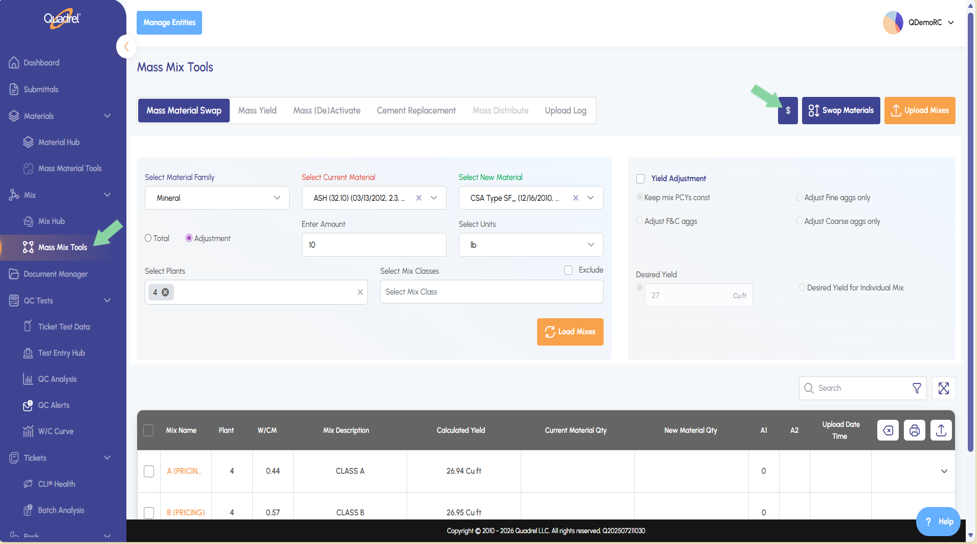Image resolution: width=977 pixels, height=544 pixels.
Task: Open the Dashboard home icon
Action: tap(14, 63)
